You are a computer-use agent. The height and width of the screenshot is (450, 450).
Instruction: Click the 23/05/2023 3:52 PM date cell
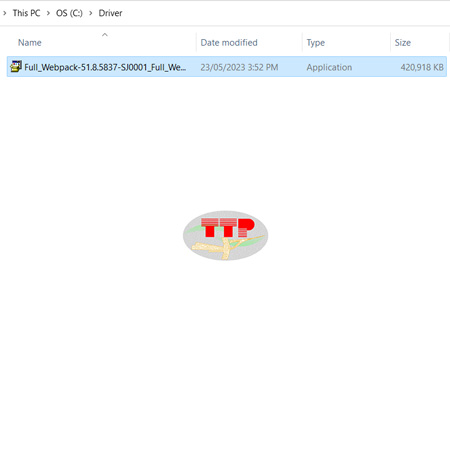click(239, 67)
